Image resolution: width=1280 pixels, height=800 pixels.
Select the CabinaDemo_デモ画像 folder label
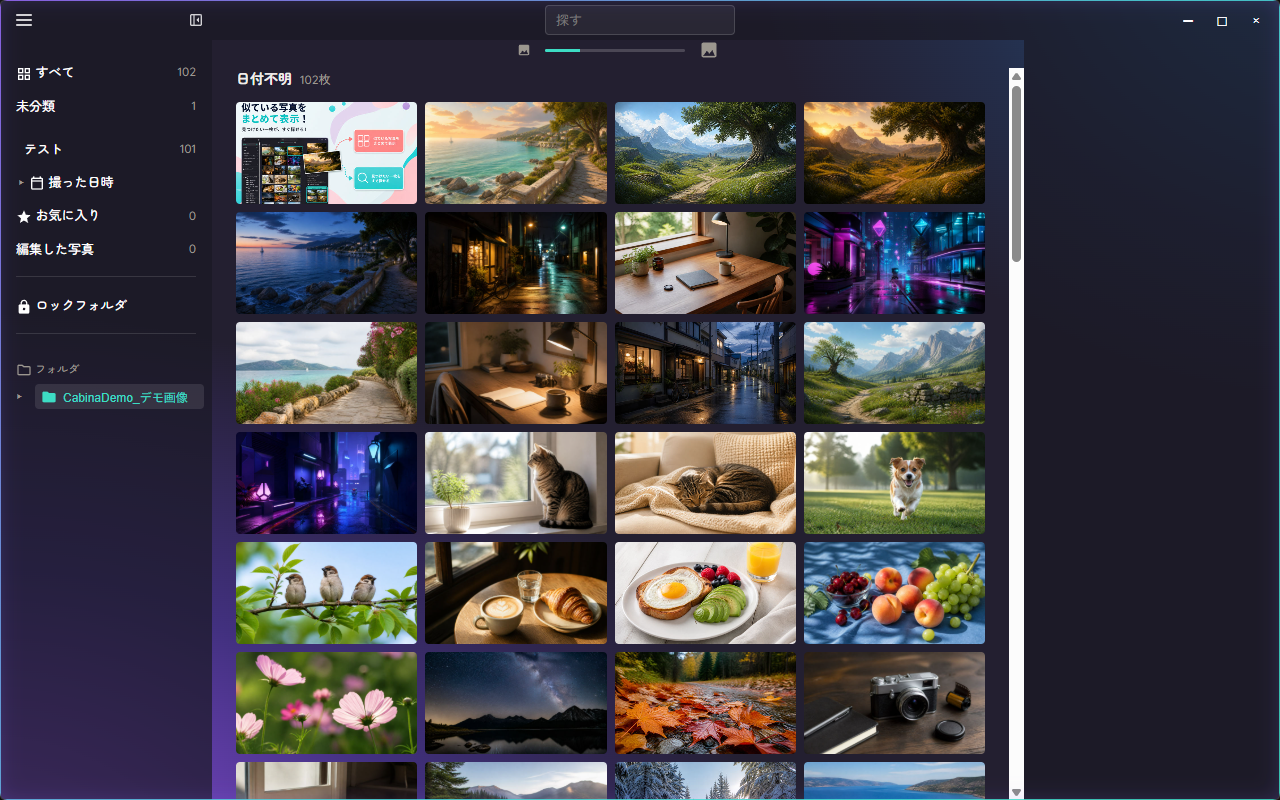click(125, 397)
